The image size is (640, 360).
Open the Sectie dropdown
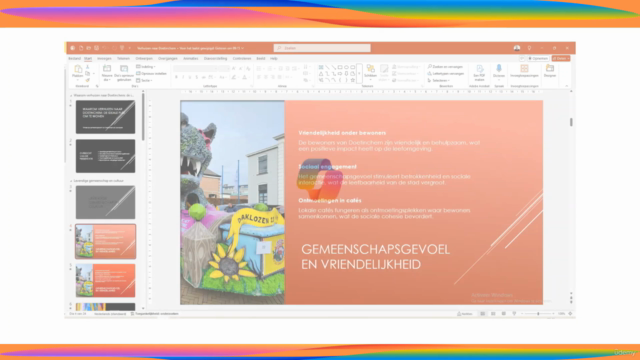(144, 80)
